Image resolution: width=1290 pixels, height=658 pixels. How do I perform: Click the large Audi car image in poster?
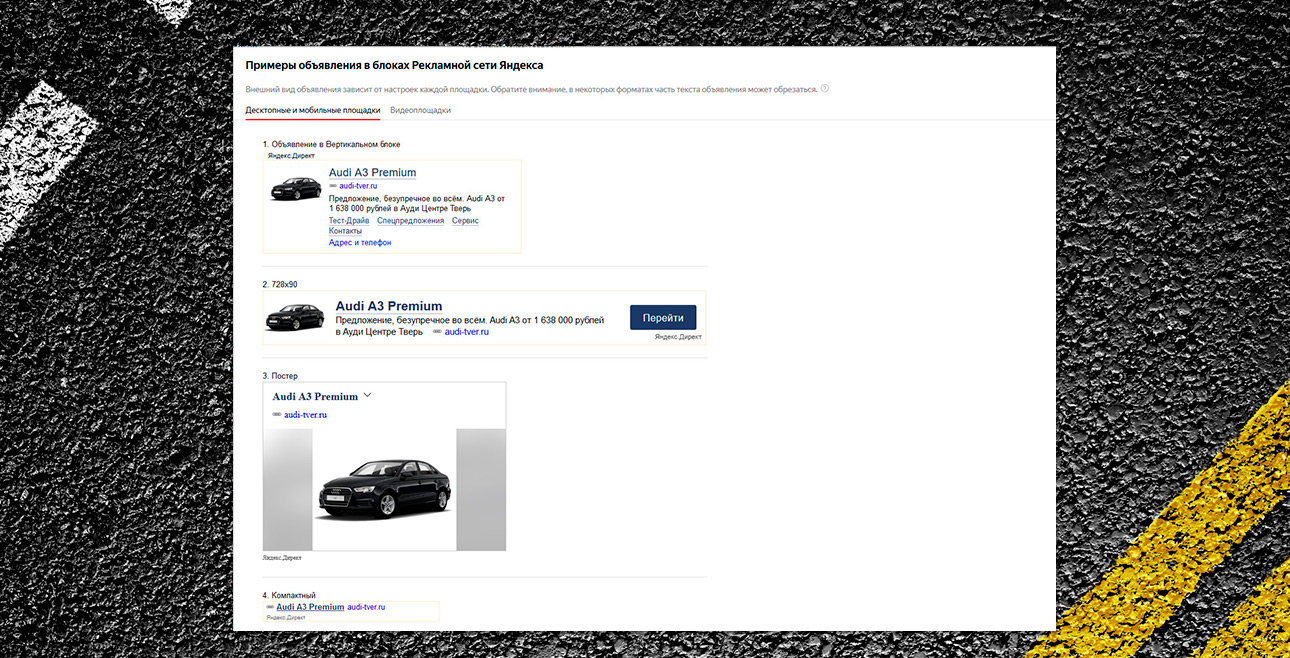tap(384, 490)
